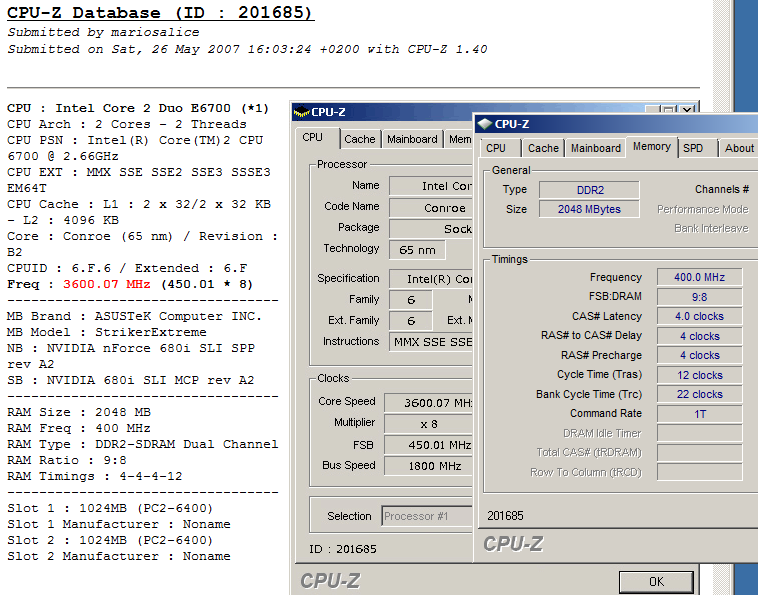The image size is (758, 595).
Task: Click the 'Slot 1 : 1024MB (PC2-6400)' line
Action: click(x=110, y=508)
